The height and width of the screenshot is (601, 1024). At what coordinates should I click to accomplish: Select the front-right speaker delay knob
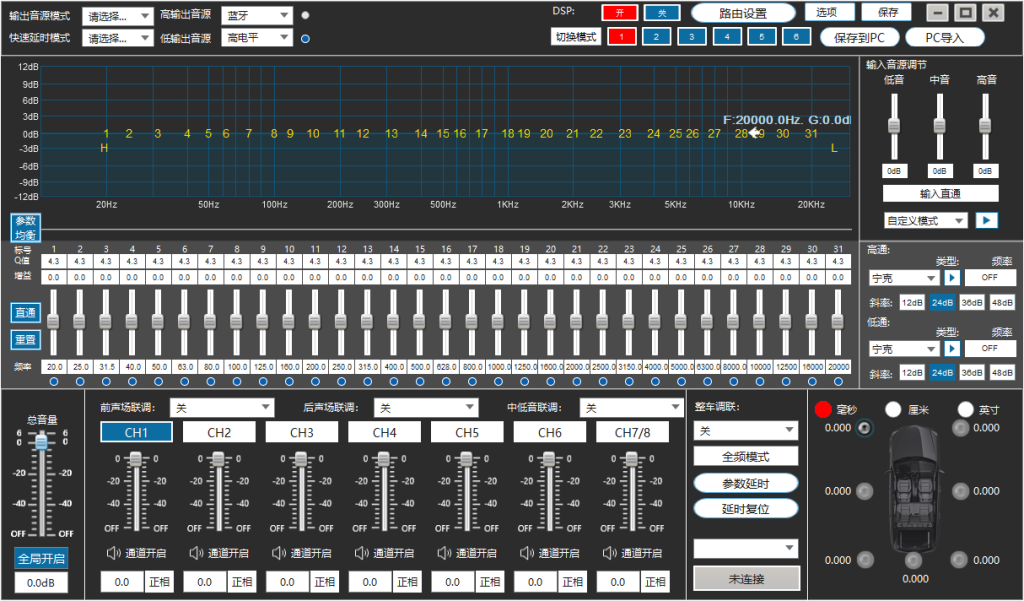click(x=960, y=428)
